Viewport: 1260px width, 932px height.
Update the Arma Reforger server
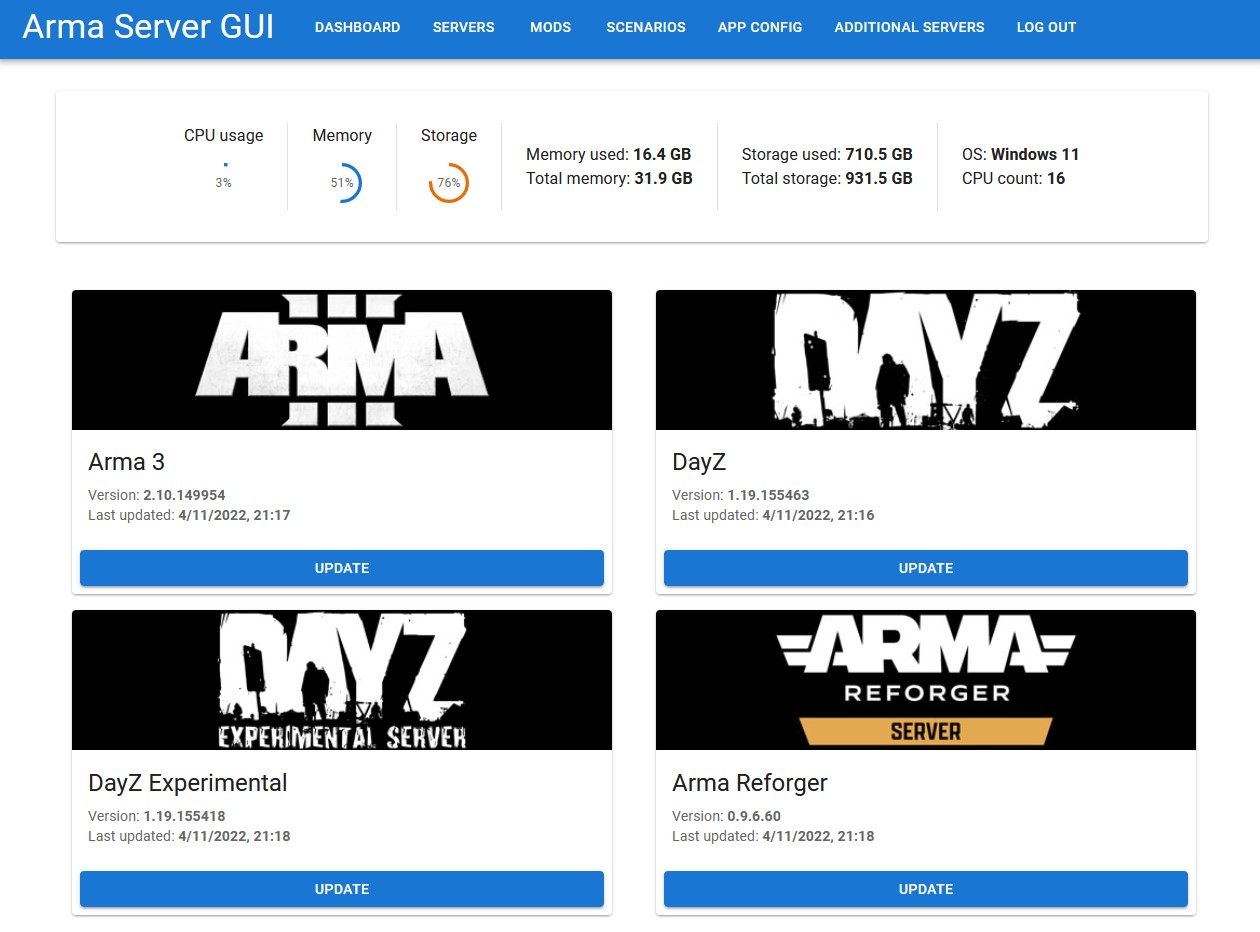tap(926, 889)
